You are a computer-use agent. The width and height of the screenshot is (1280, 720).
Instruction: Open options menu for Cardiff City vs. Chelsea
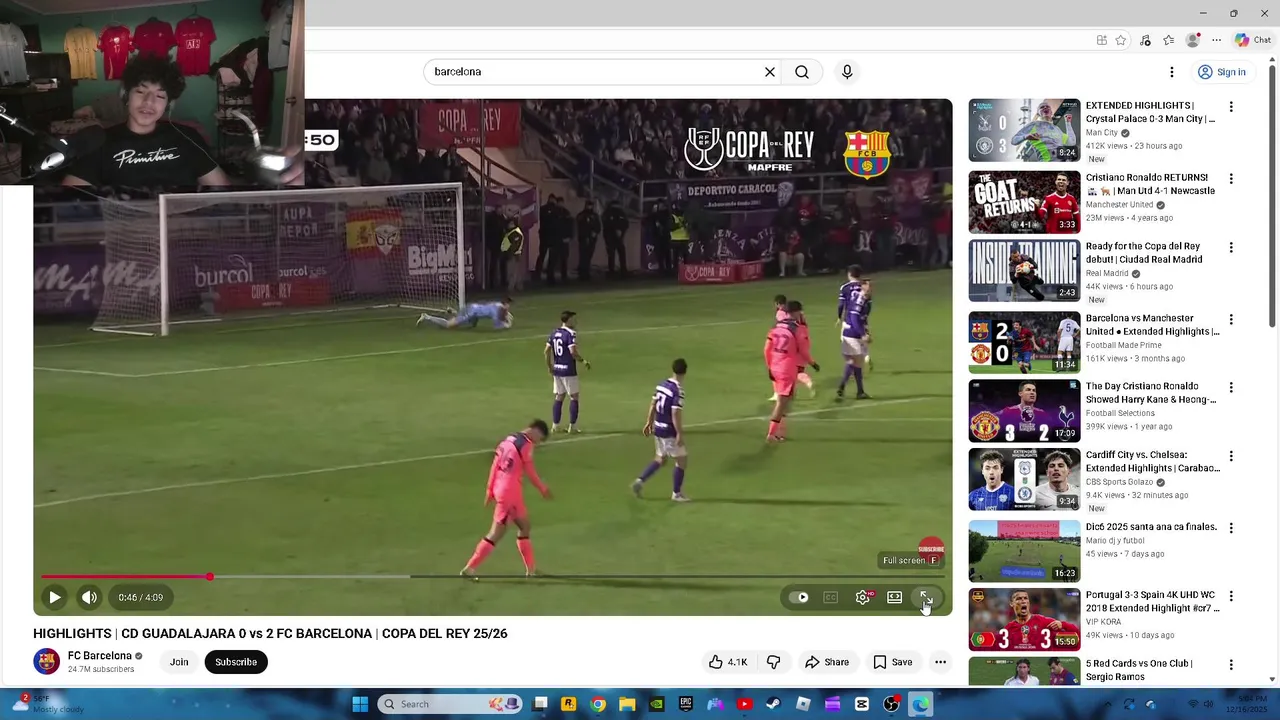(x=1231, y=457)
